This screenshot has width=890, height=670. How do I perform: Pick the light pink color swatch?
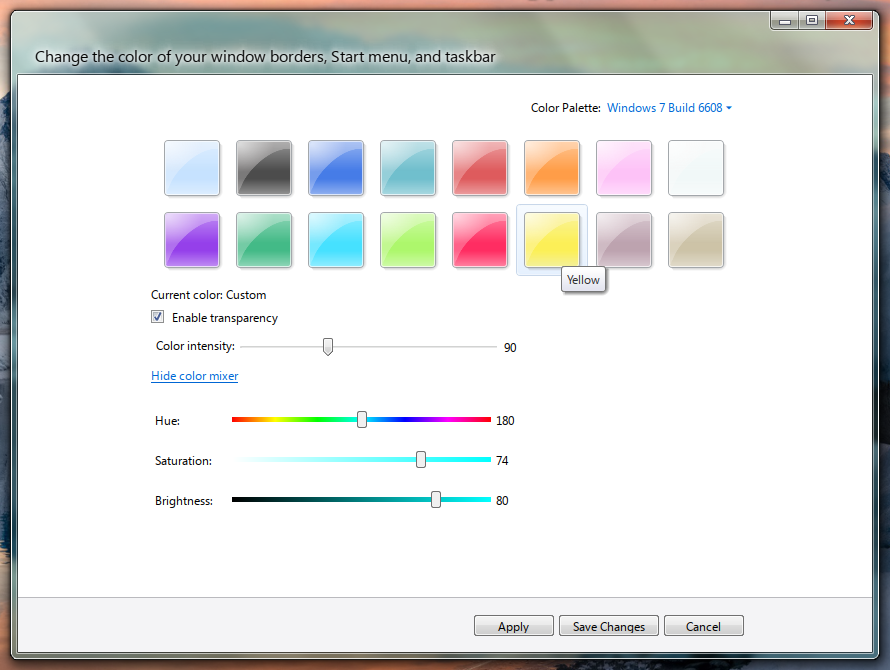point(624,168)
